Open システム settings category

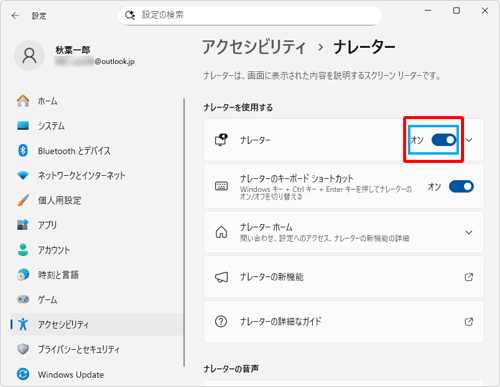pos(97,126)
